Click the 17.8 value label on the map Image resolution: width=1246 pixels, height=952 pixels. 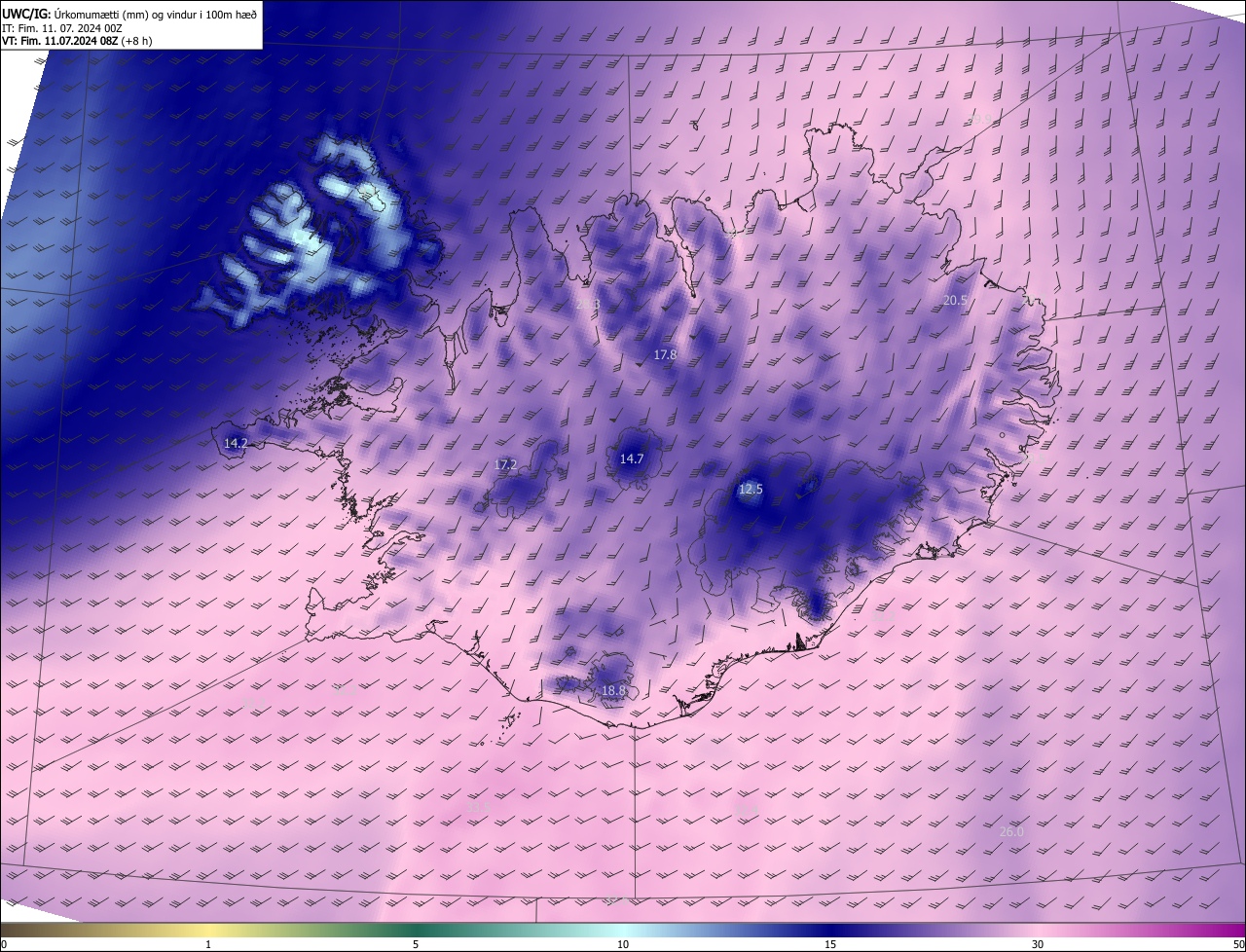(x=665, y=355)
